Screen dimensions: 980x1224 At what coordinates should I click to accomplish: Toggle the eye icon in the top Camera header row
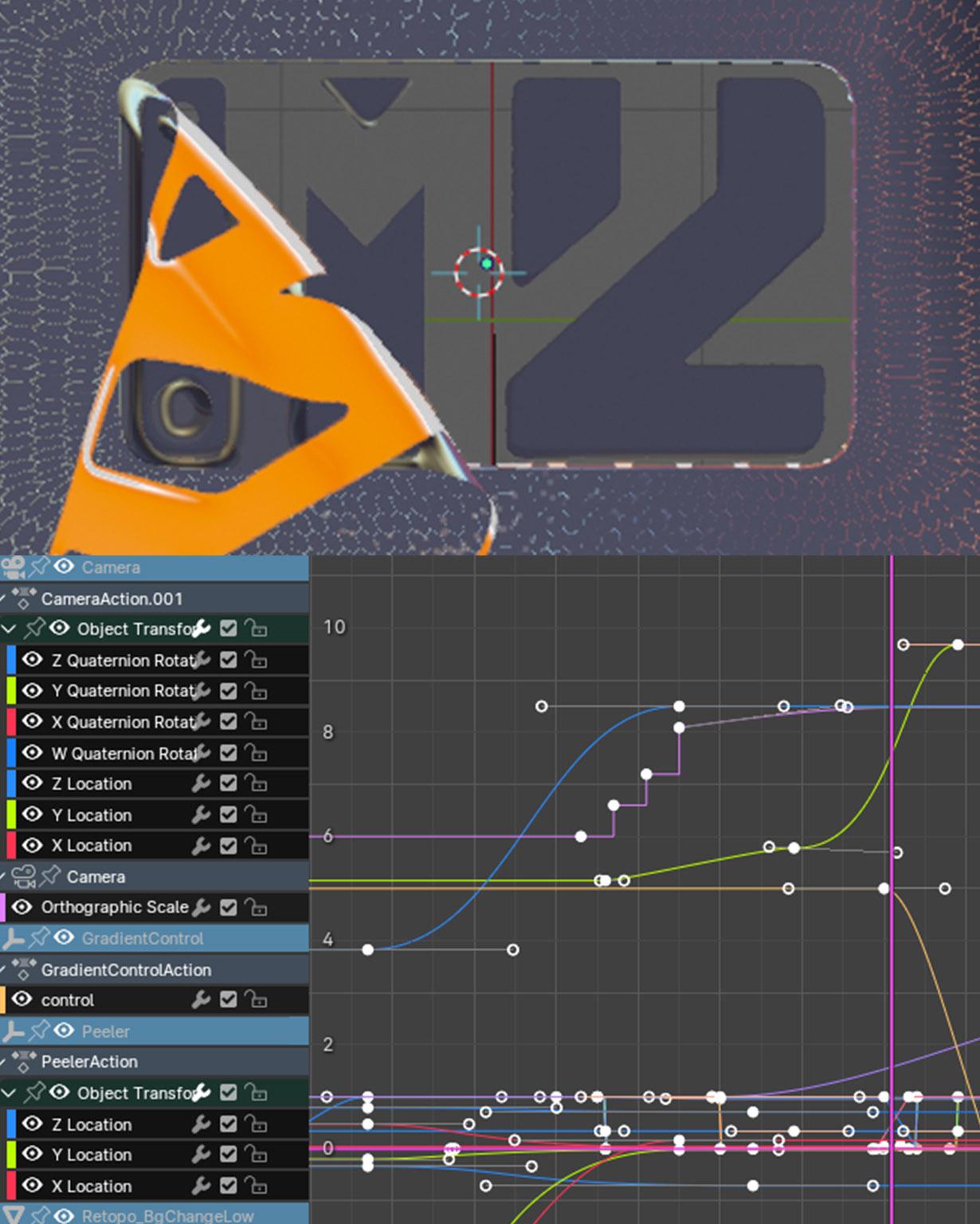pos(64,567)
